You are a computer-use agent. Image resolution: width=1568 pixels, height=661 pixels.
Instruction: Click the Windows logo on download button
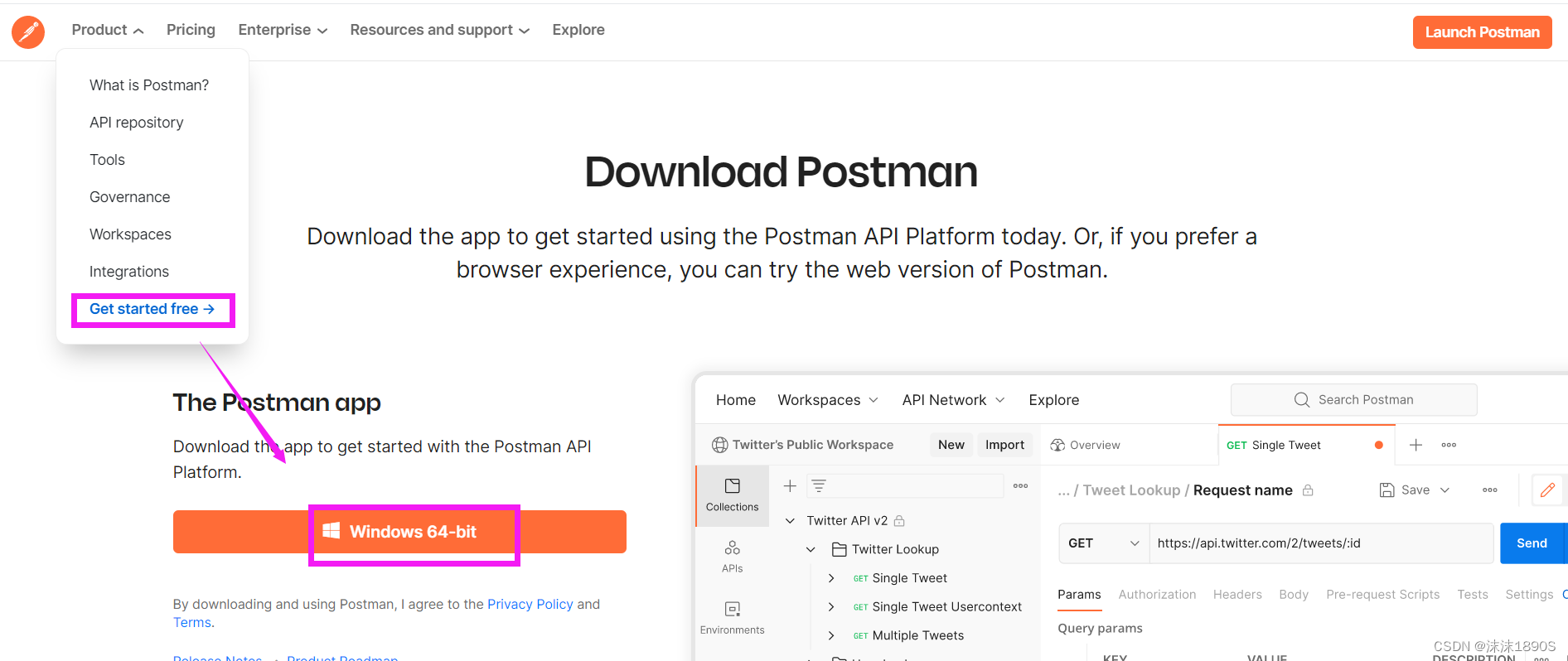pyautogui.click(x=332, y=531)
